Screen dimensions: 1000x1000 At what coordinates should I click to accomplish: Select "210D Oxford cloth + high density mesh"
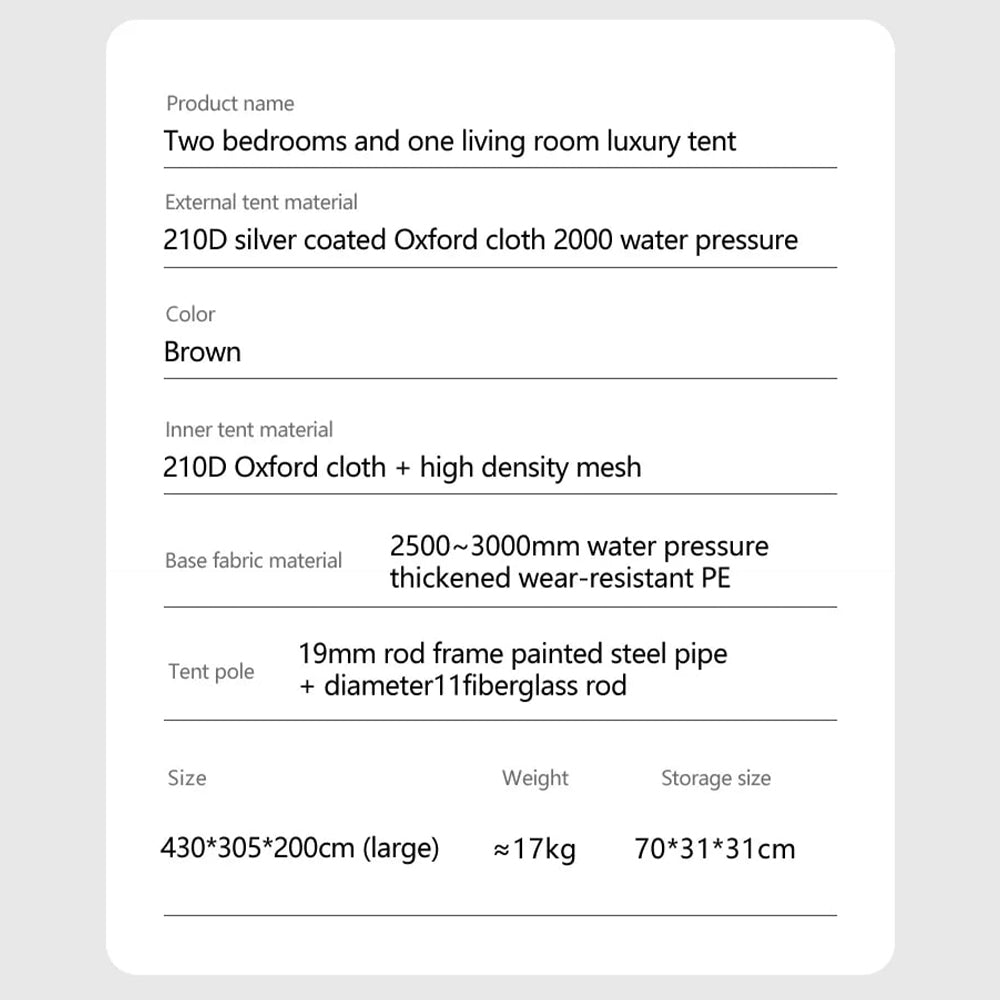(402, 467)
